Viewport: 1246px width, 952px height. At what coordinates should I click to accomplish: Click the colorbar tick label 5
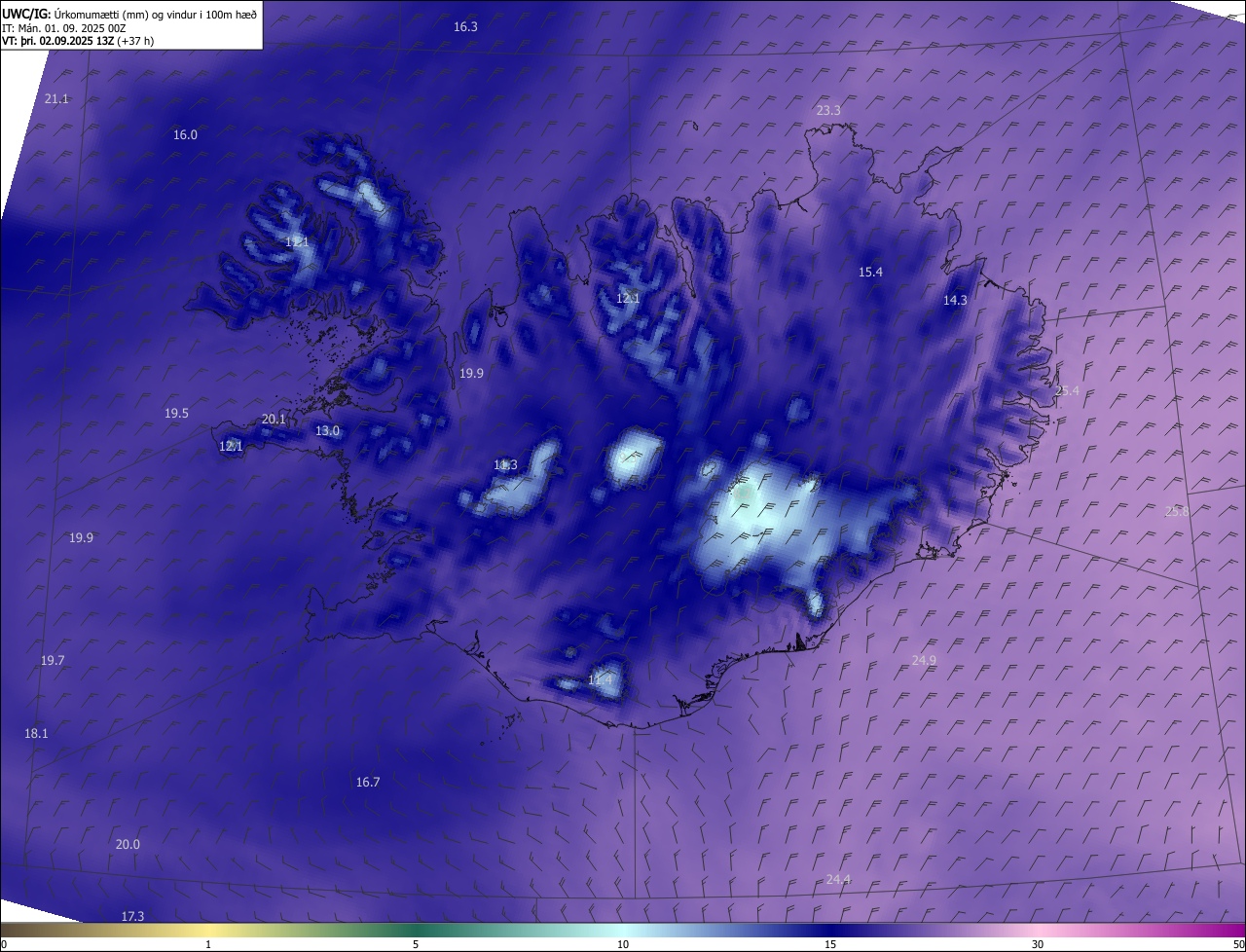pos(416,945)
